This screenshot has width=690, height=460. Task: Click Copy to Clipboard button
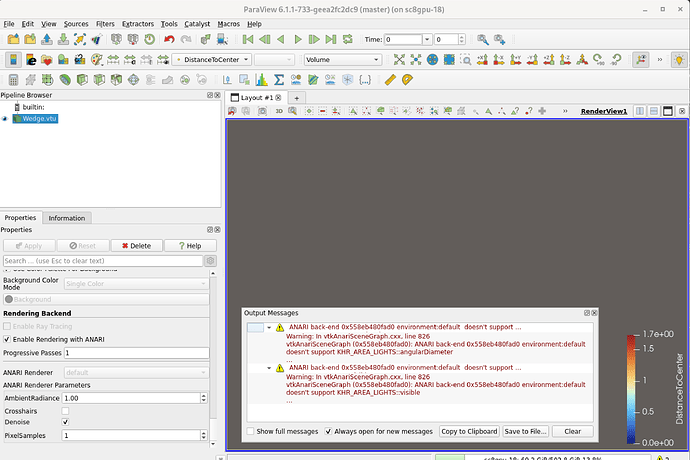pyautogui.click(x=469, y=431)
